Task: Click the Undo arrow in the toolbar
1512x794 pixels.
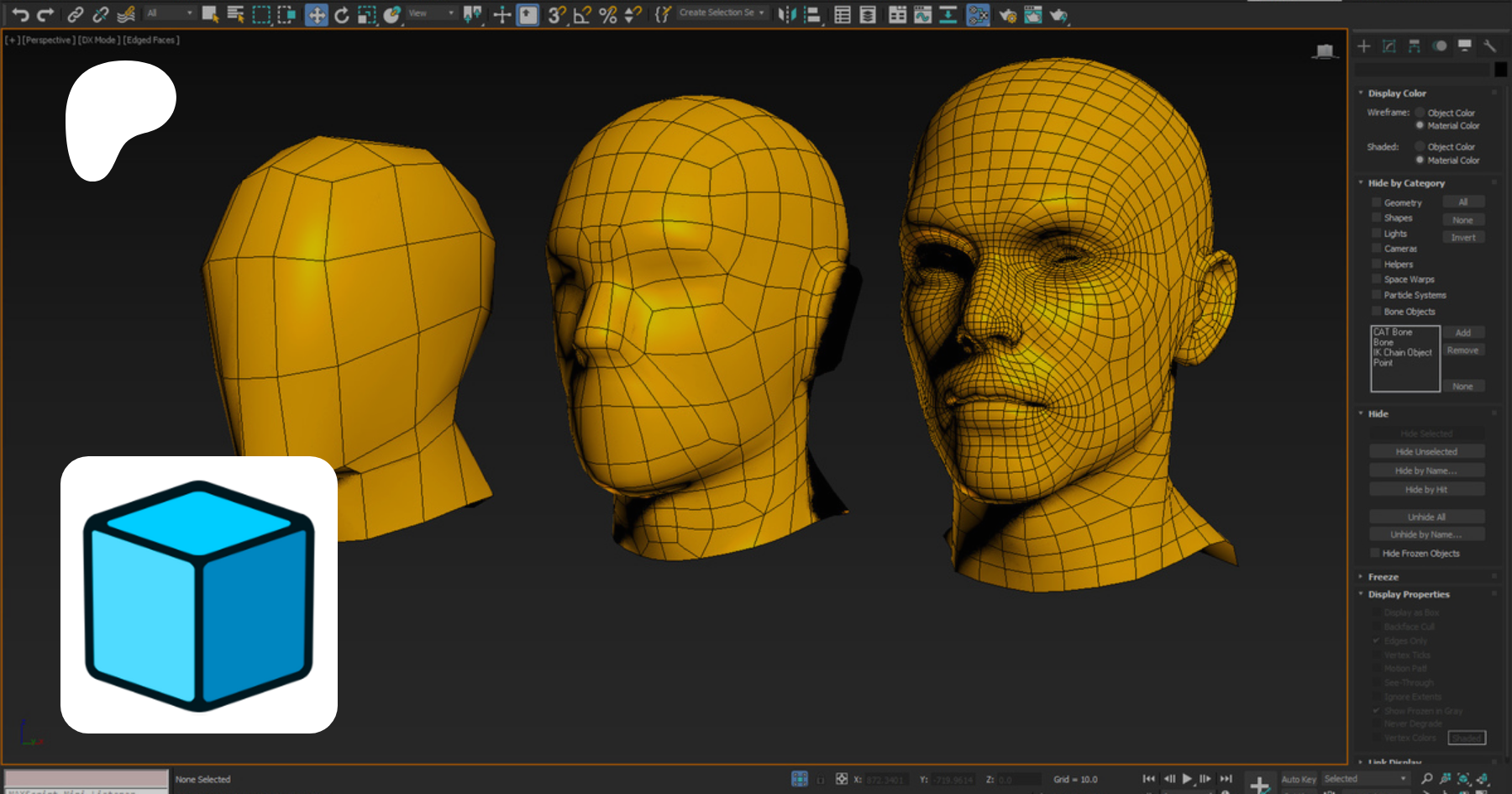Action: click(x=20, y=14)
